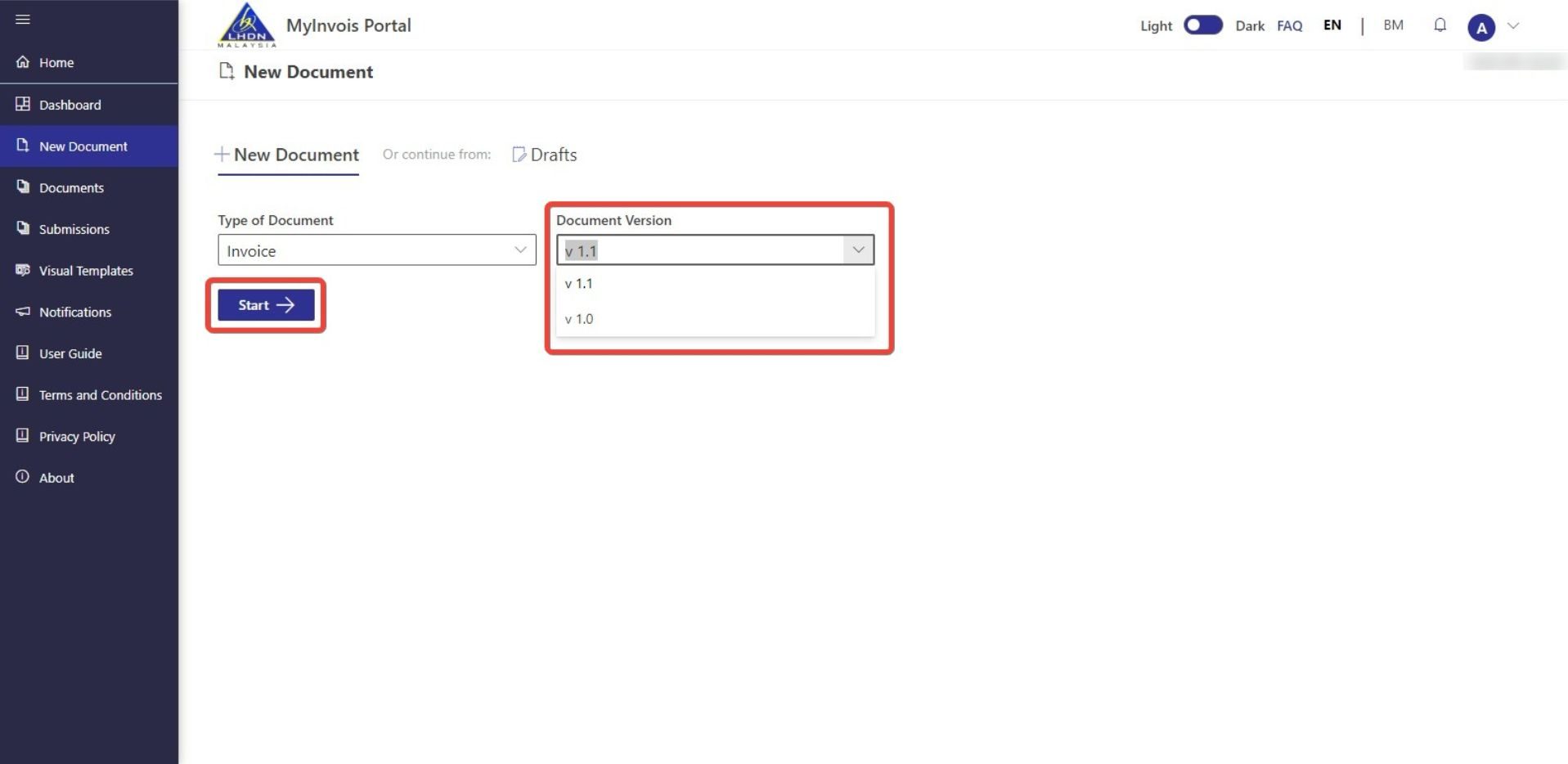Open User Guide from sidebar
Viewport: 1568px width, 764px height.
point(88,353)
